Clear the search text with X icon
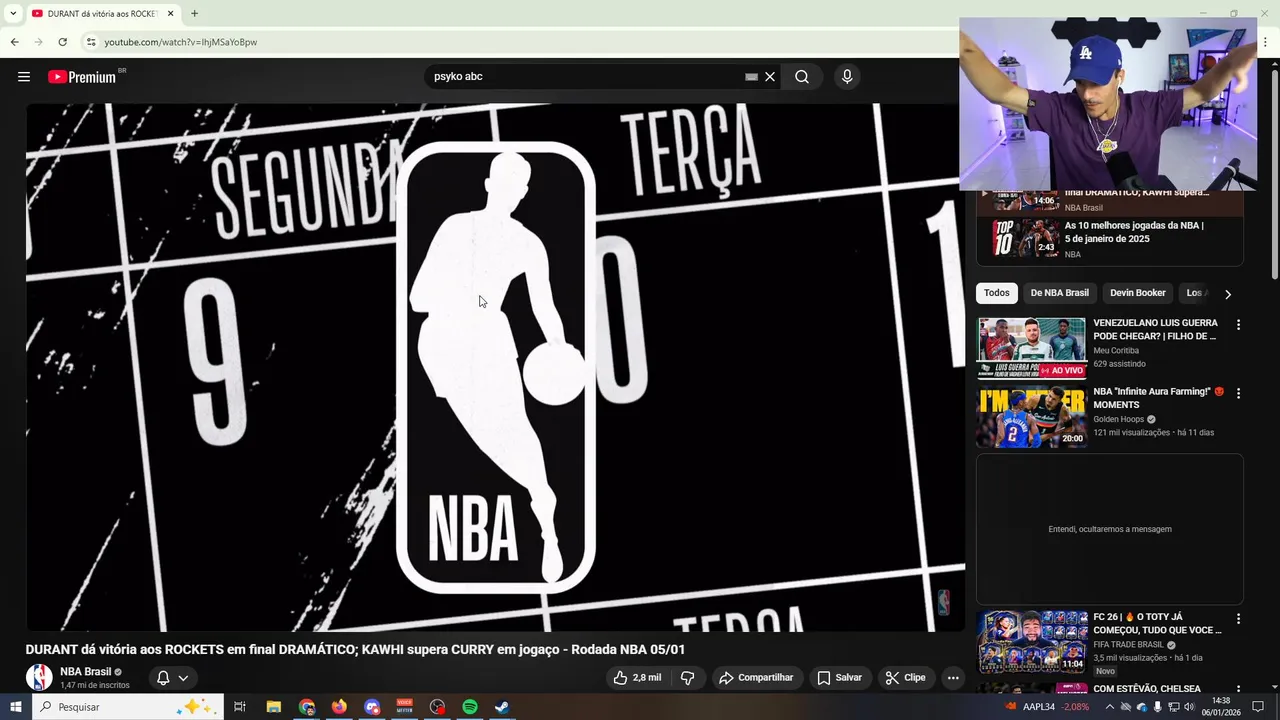The image size is (1280, 720). (x=770, y=77)
